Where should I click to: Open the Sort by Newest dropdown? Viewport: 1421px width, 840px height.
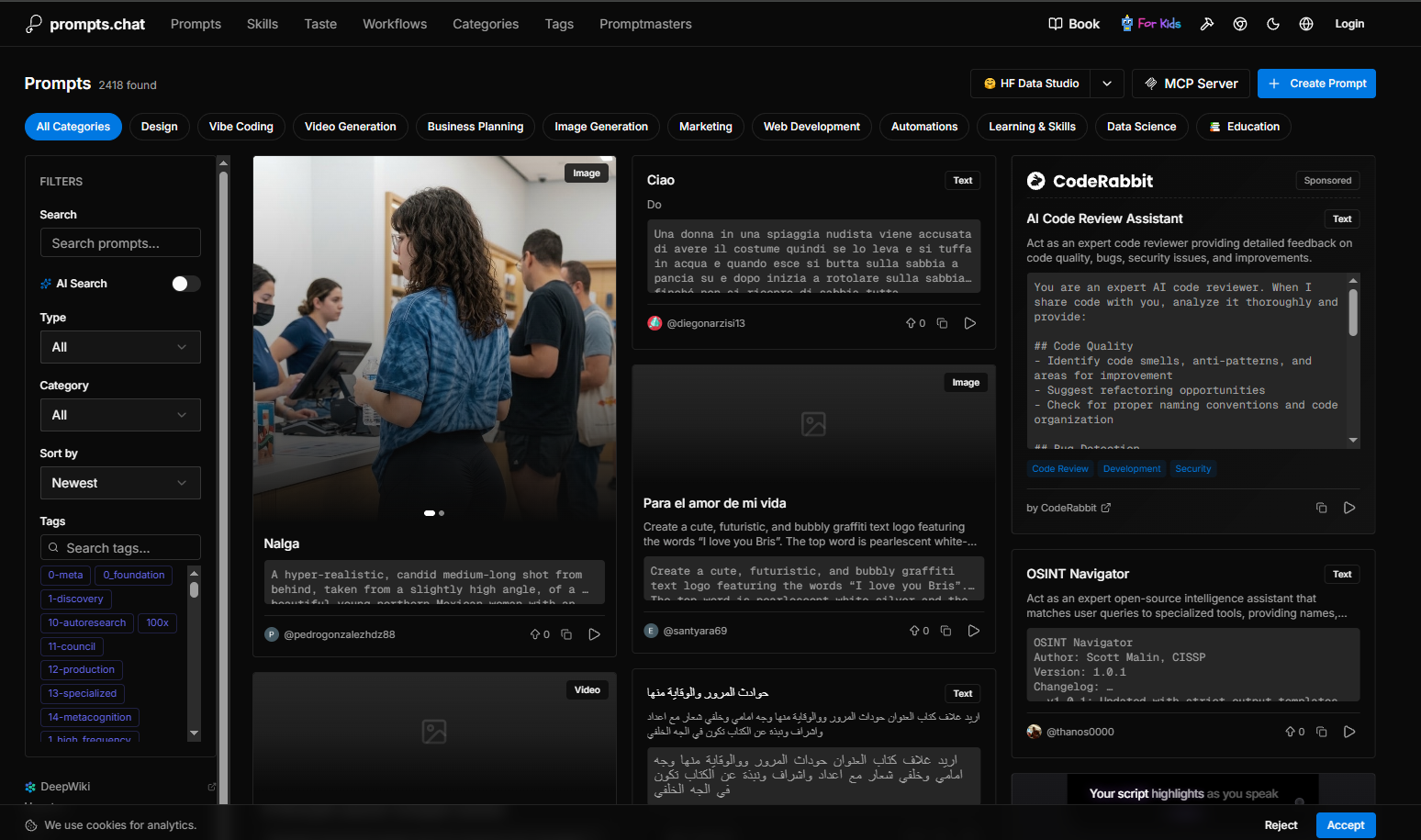120,483
